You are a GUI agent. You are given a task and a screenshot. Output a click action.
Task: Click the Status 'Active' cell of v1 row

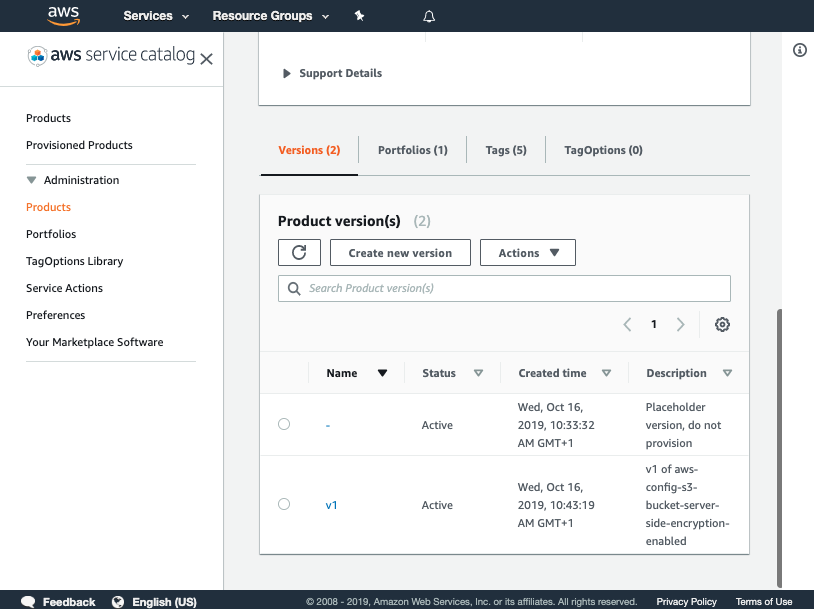437,505
